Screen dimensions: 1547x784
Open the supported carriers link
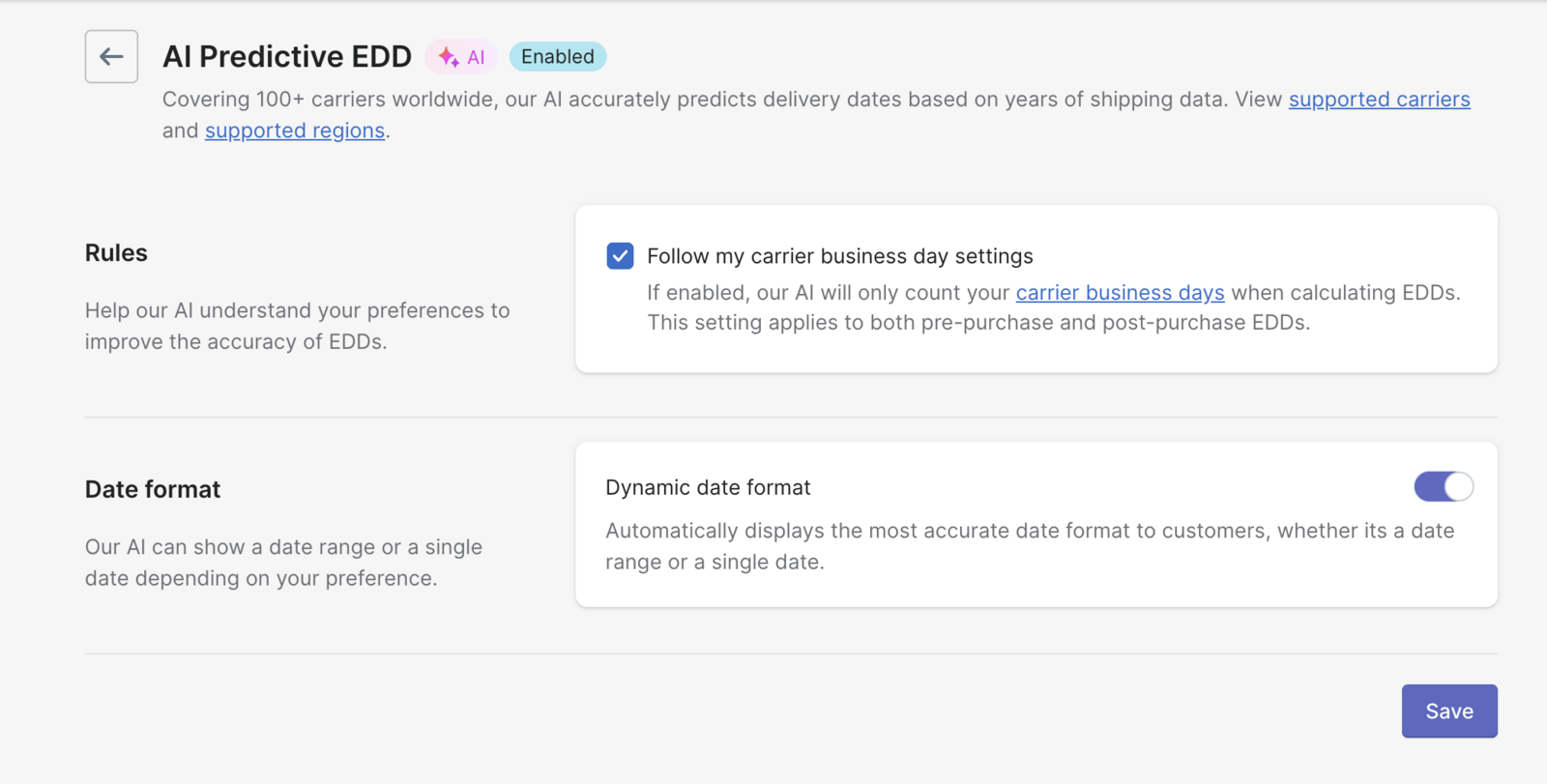[x=1379, y=100]
